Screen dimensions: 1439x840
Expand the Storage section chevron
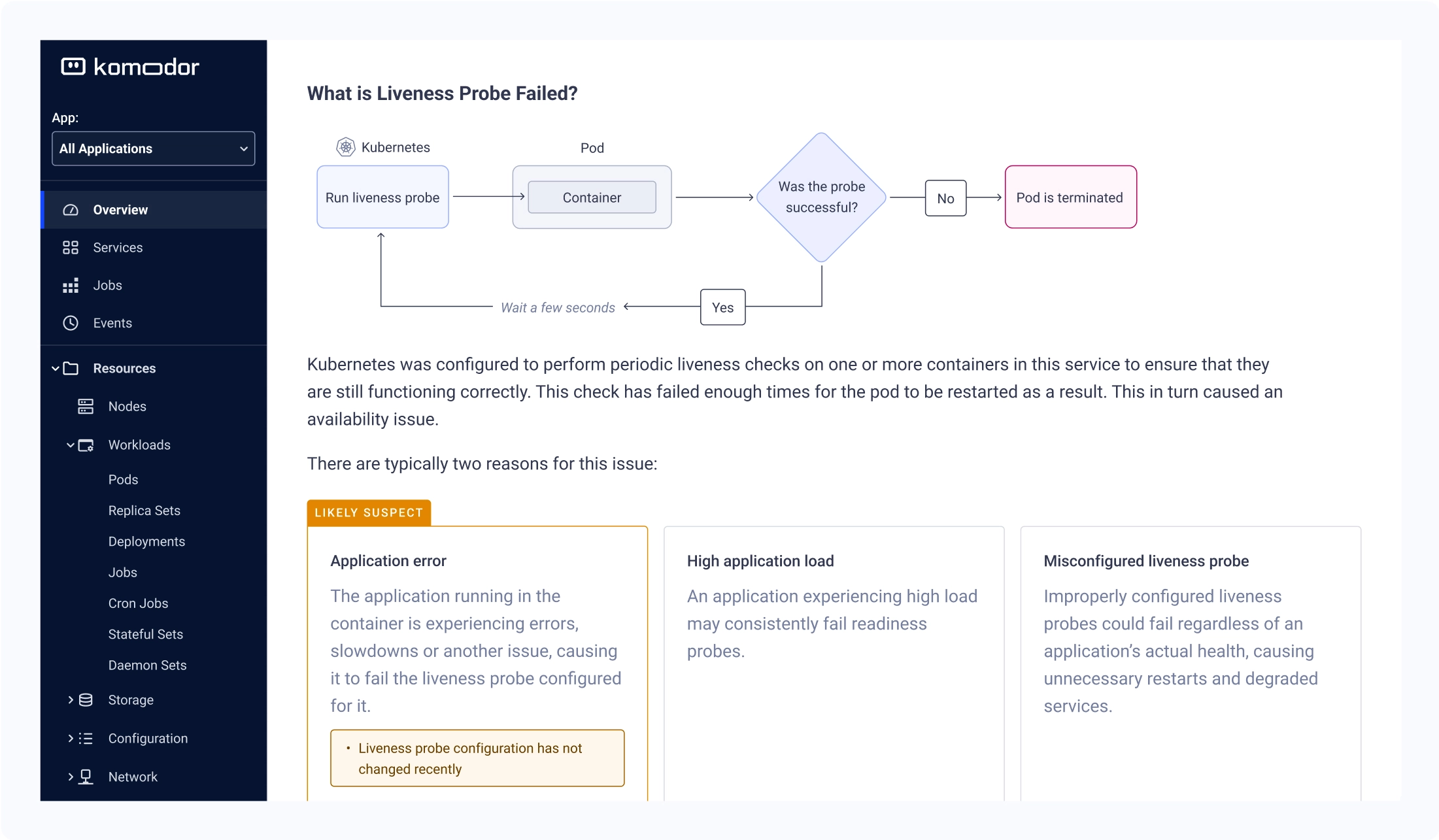tap(71, 700)
